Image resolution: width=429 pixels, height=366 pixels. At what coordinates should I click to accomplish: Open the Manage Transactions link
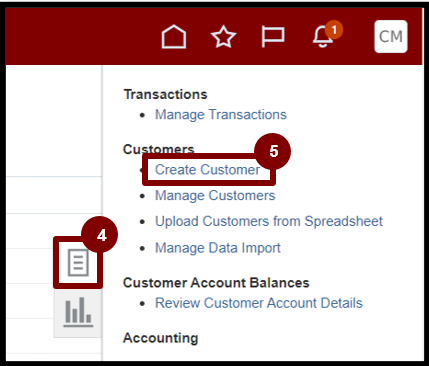221,115
